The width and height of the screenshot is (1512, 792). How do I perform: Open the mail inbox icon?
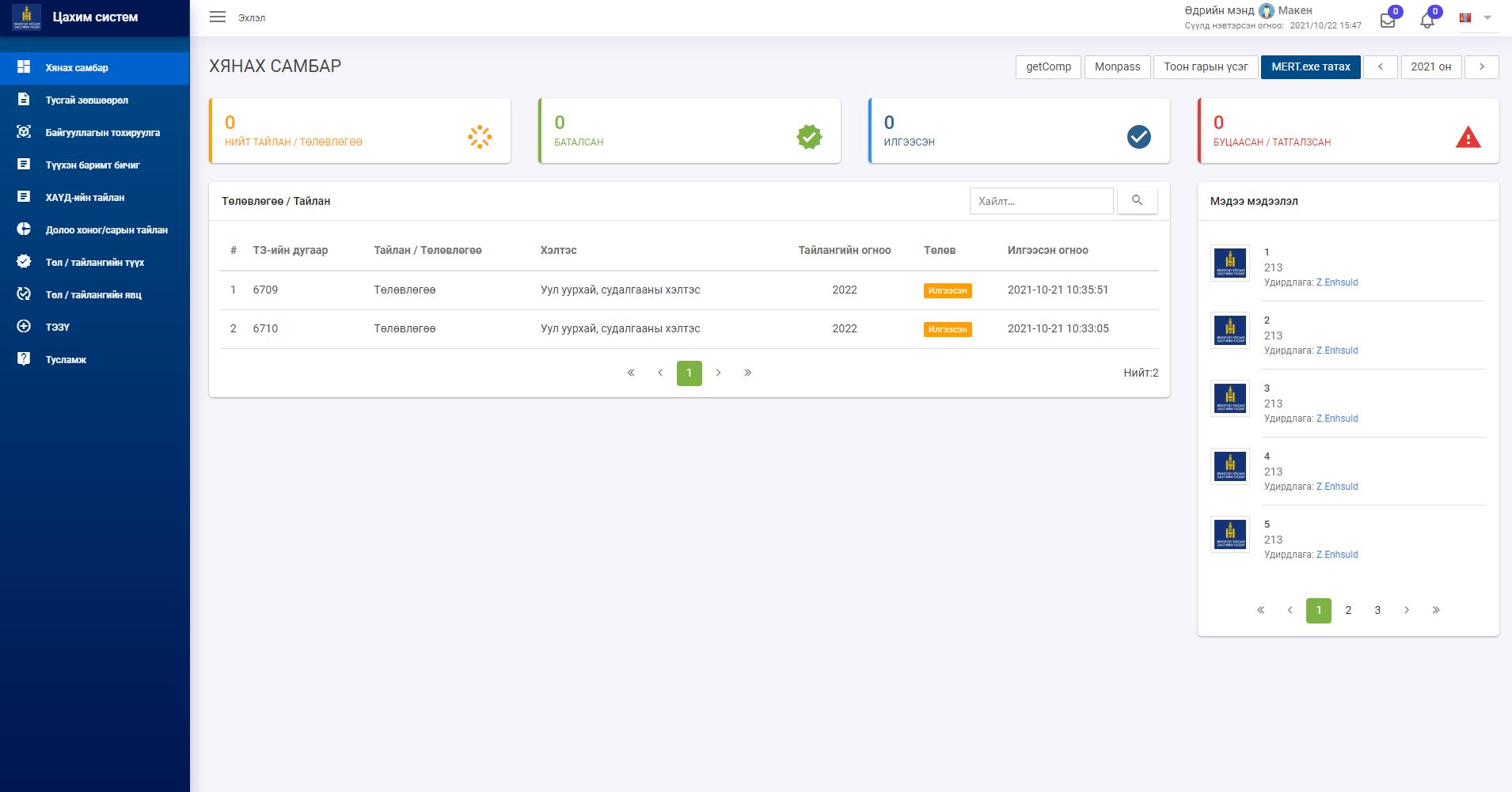[x=1387, y=21]
